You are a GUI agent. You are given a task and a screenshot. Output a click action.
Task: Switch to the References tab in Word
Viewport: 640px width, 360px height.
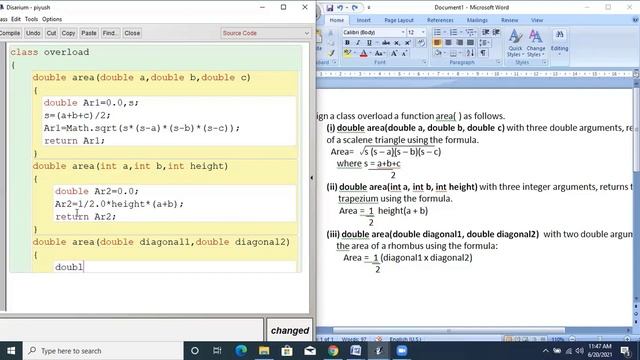click(440, 20)
